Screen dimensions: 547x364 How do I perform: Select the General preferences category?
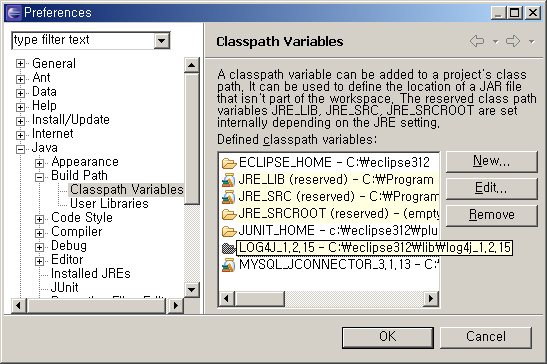coord(54,64)
